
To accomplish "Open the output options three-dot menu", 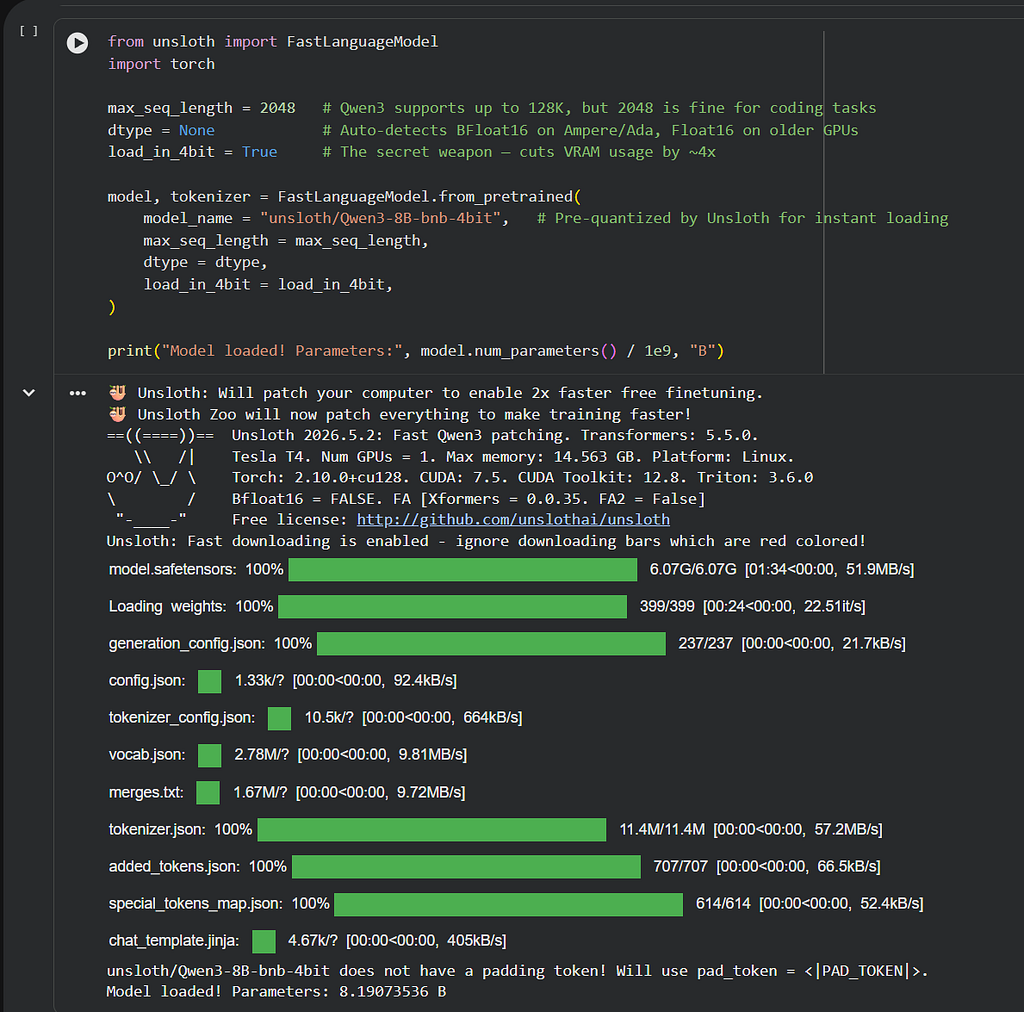I will (x=78, y=393).
